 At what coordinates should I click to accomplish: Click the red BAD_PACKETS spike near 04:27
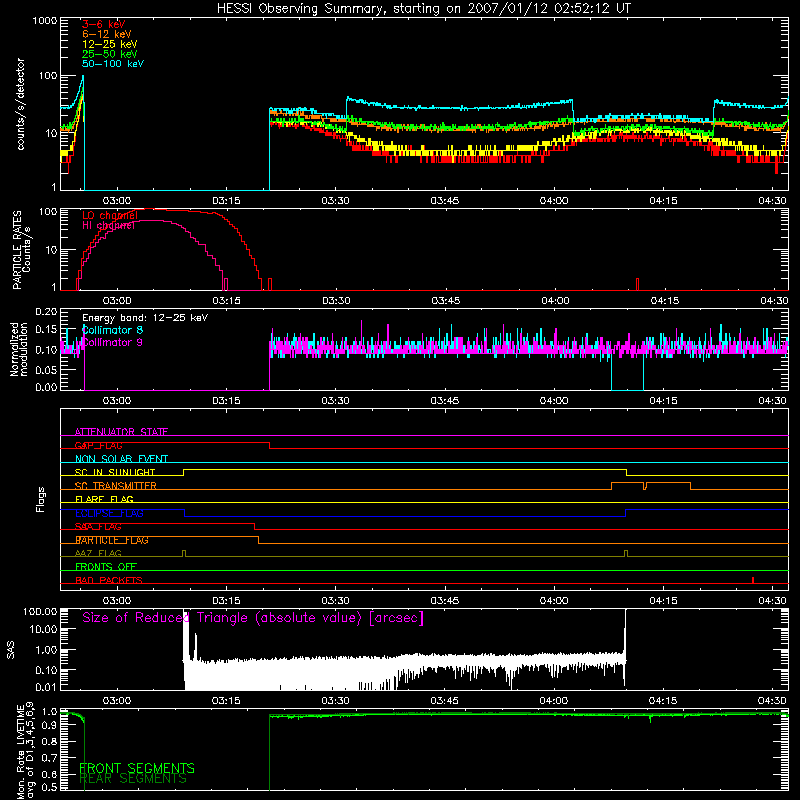(753, 580)
